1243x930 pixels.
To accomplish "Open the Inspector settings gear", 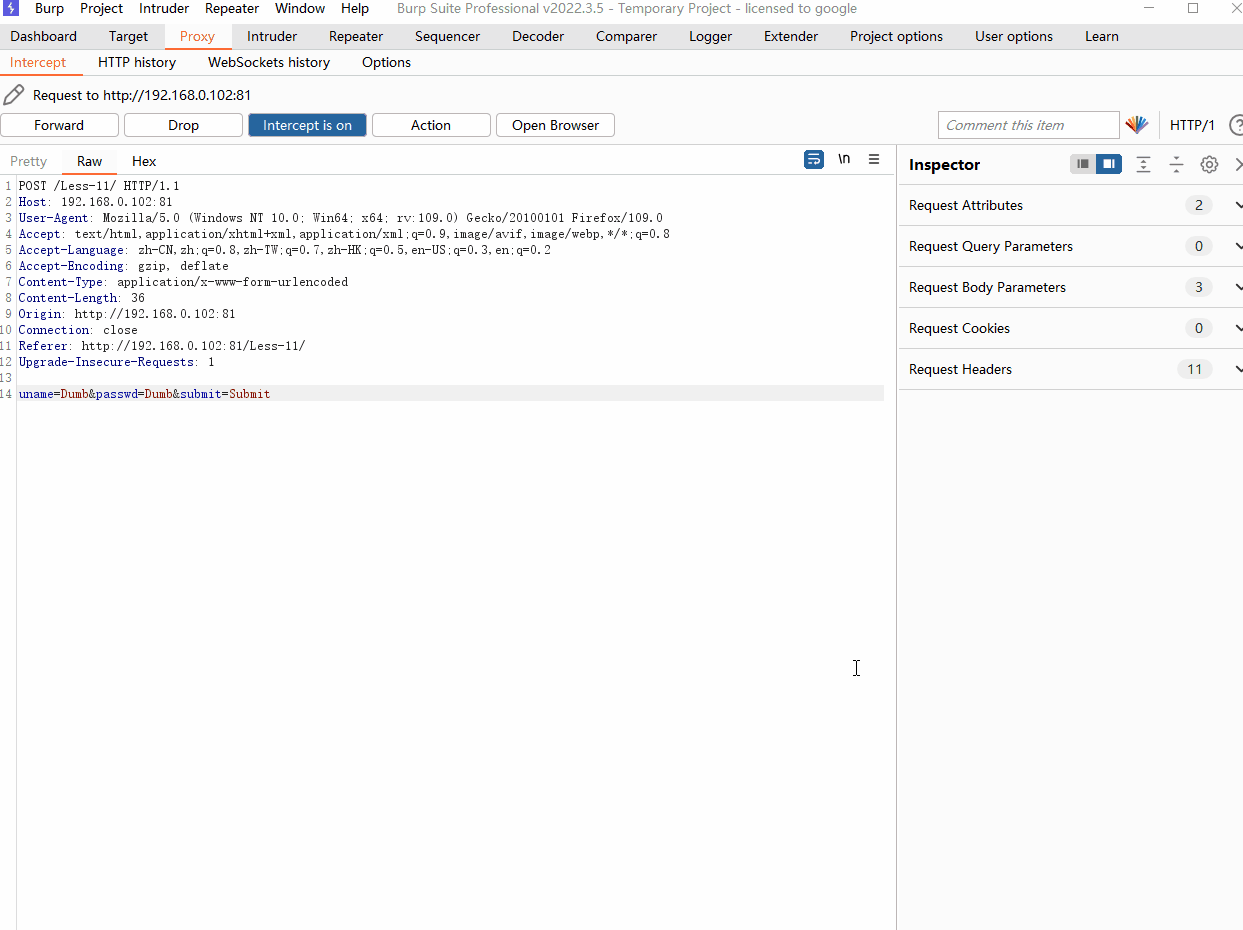I will [1209, 164].
